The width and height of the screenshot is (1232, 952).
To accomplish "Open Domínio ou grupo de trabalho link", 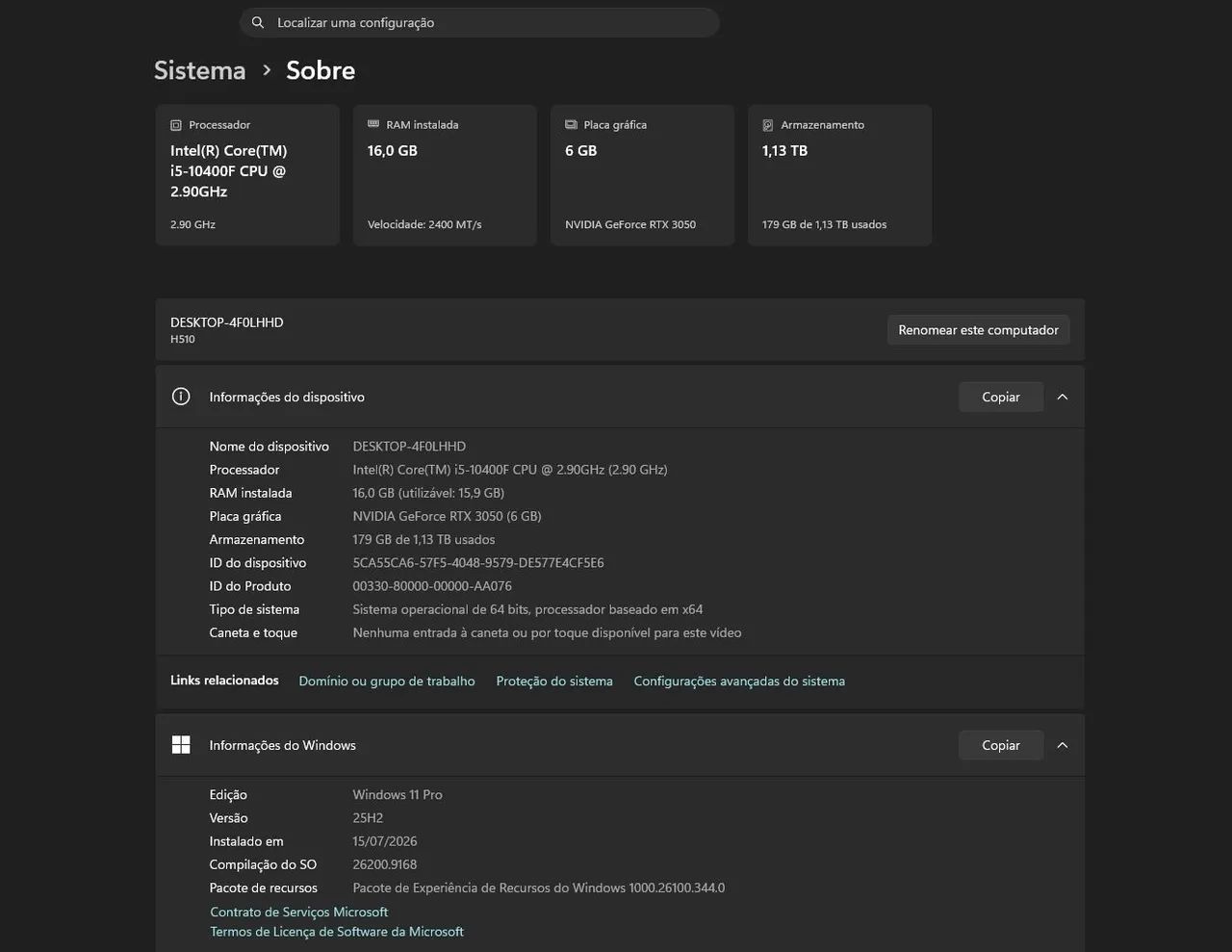I will point(387,681).
